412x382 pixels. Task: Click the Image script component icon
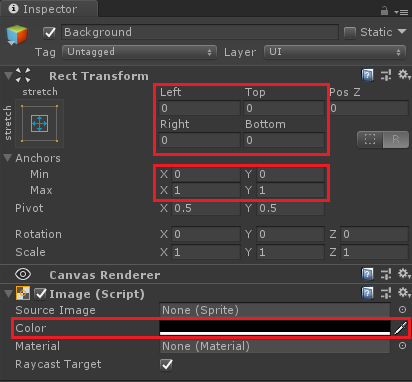(x=23, y=293)
